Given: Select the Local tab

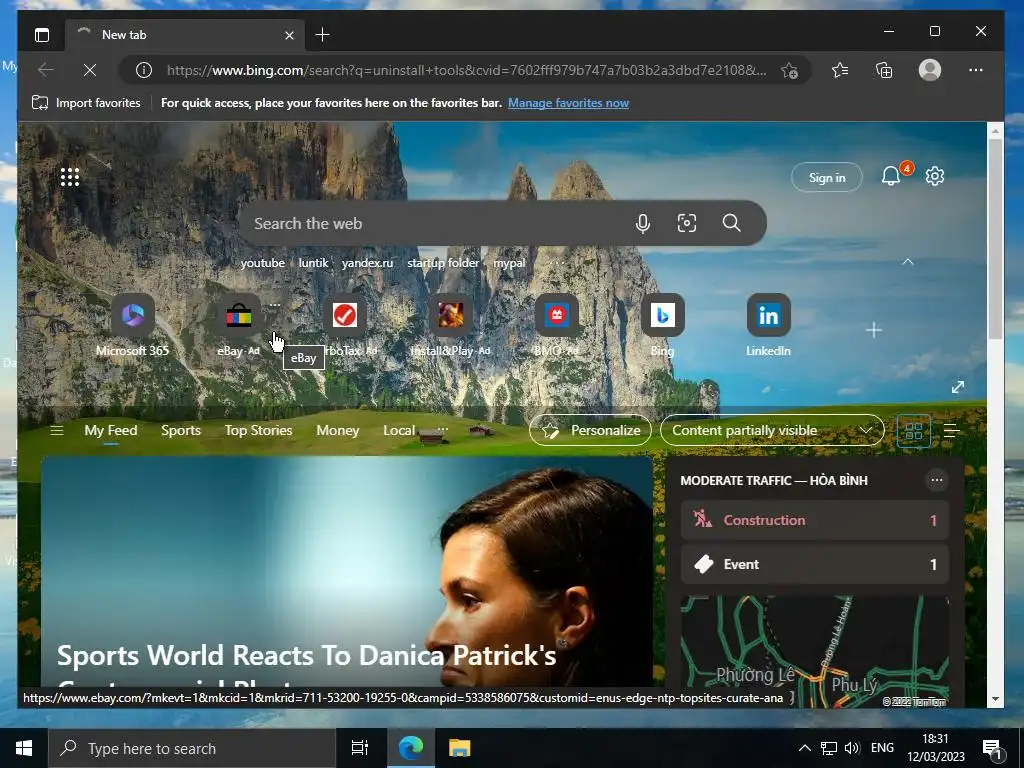Looking at the screenshot, I should pyautogui.click(x=399, y=430).
